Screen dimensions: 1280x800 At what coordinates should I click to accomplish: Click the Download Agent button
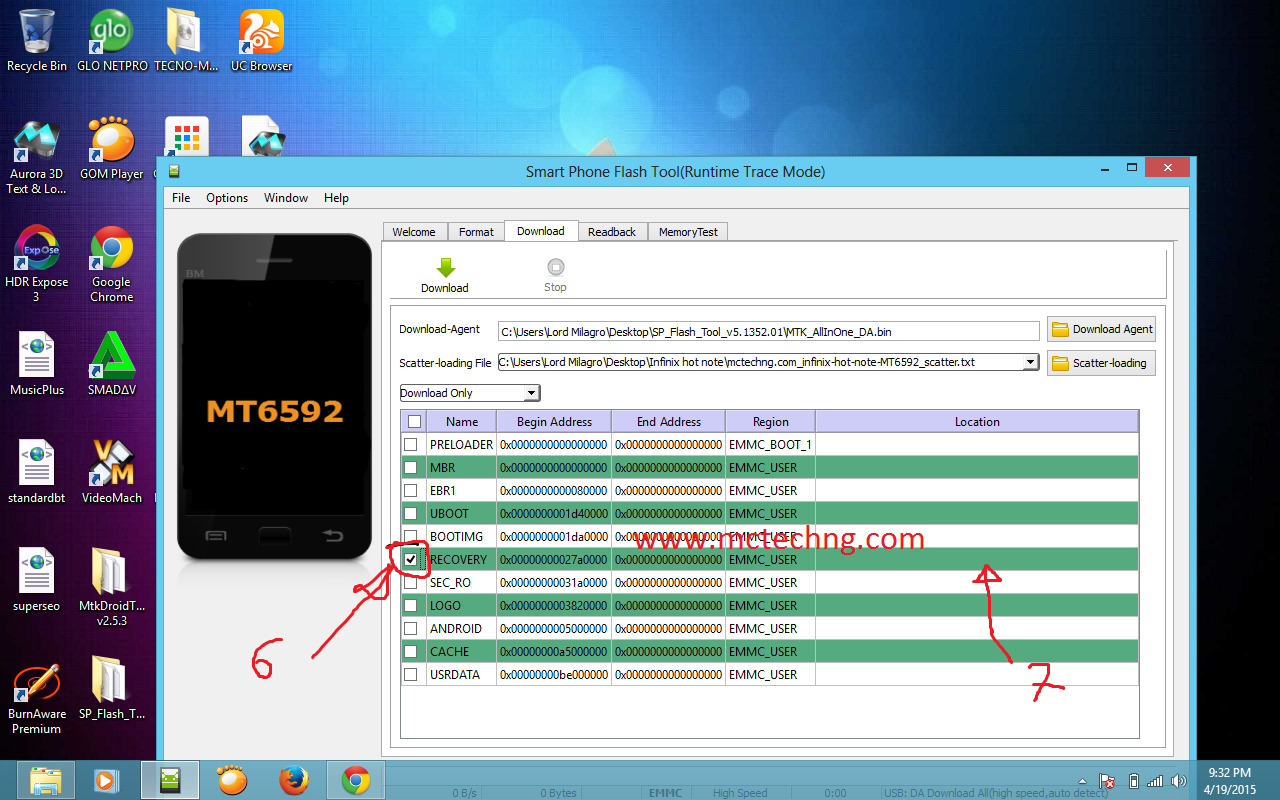point(1101,328)
